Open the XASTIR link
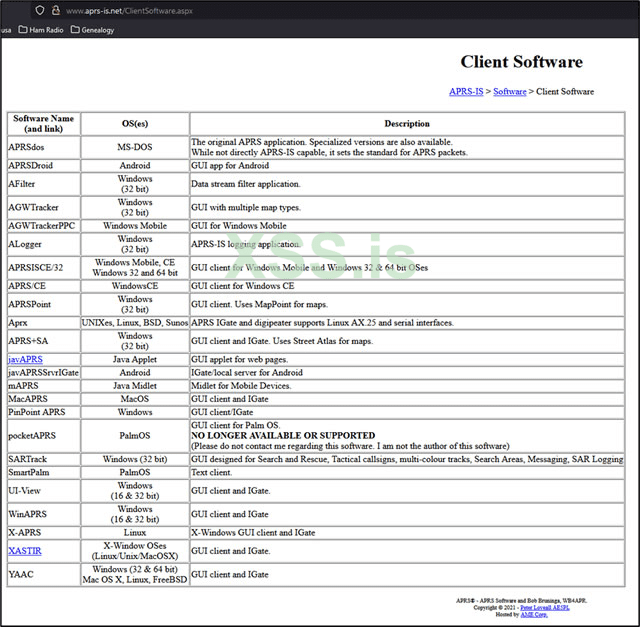This screenshot has height=627, width=640. [25, 551]
